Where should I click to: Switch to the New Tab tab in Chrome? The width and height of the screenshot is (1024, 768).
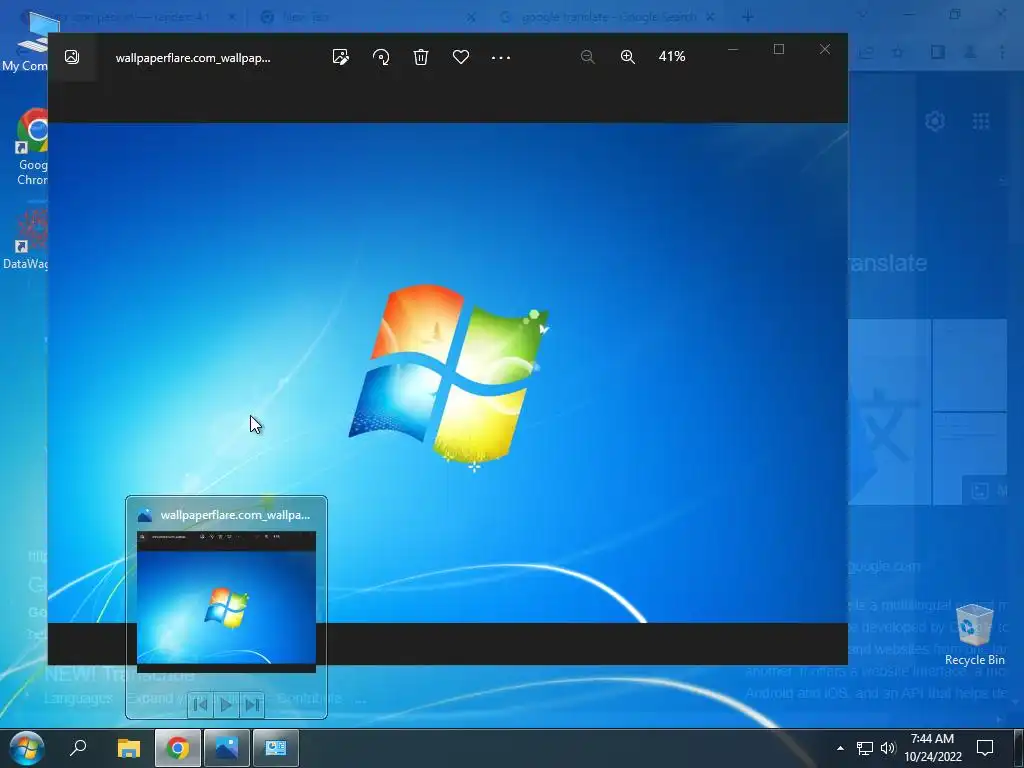[362, 17]
